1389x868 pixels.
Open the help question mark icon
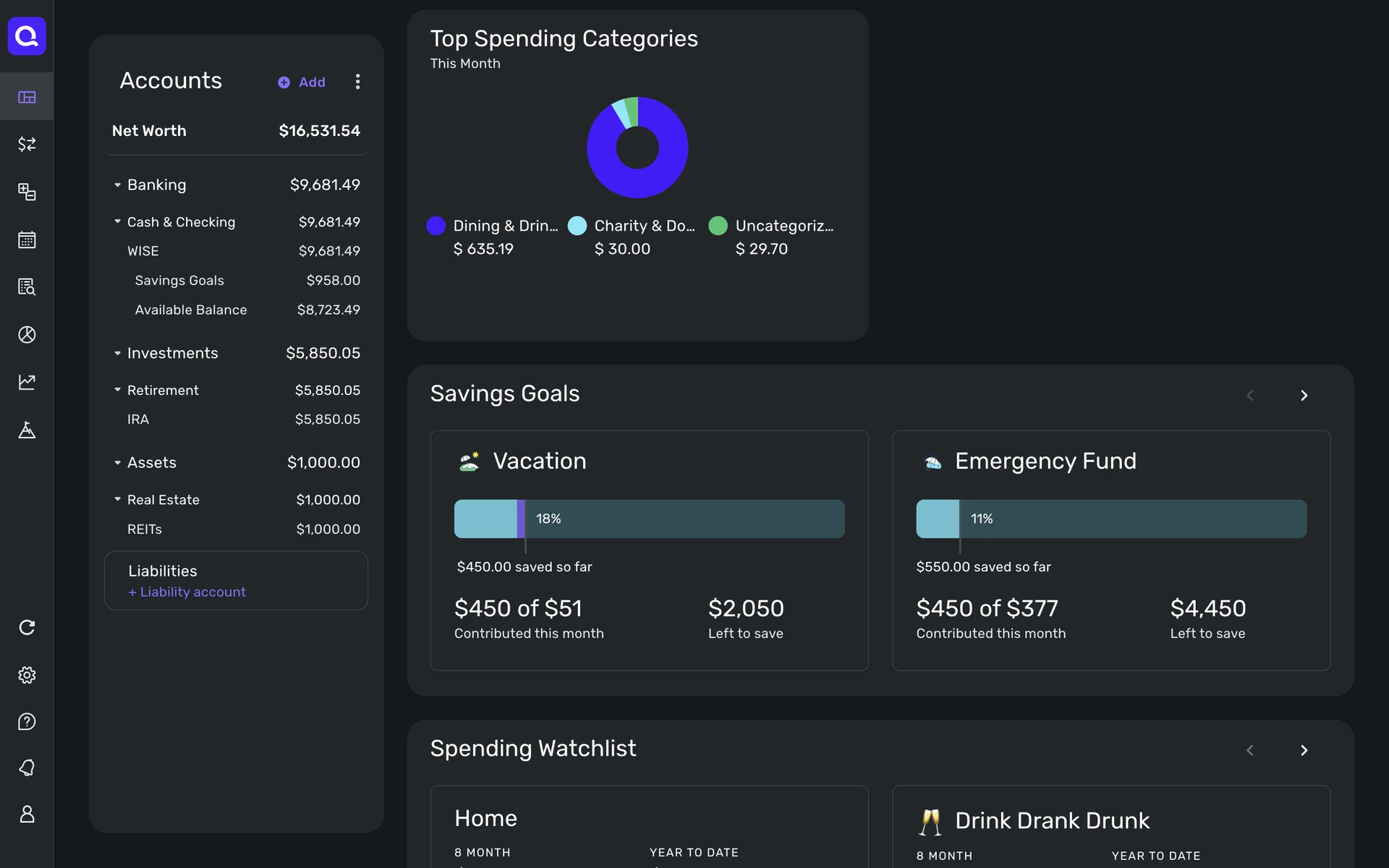coord(27,722)
